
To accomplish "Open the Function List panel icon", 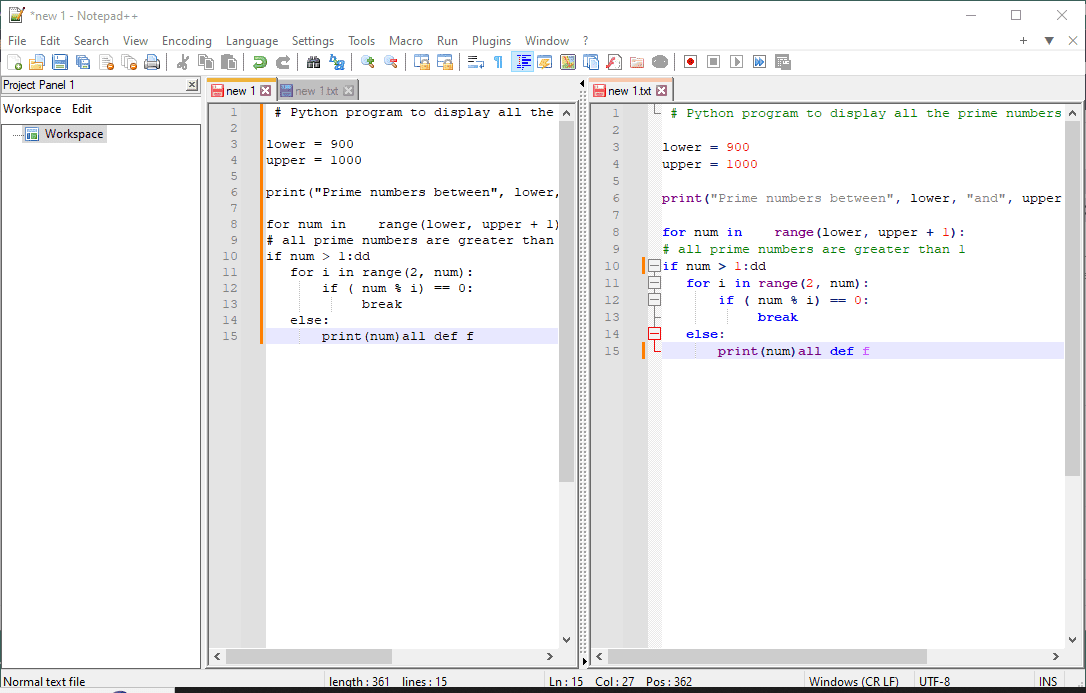I will [614, 62].
